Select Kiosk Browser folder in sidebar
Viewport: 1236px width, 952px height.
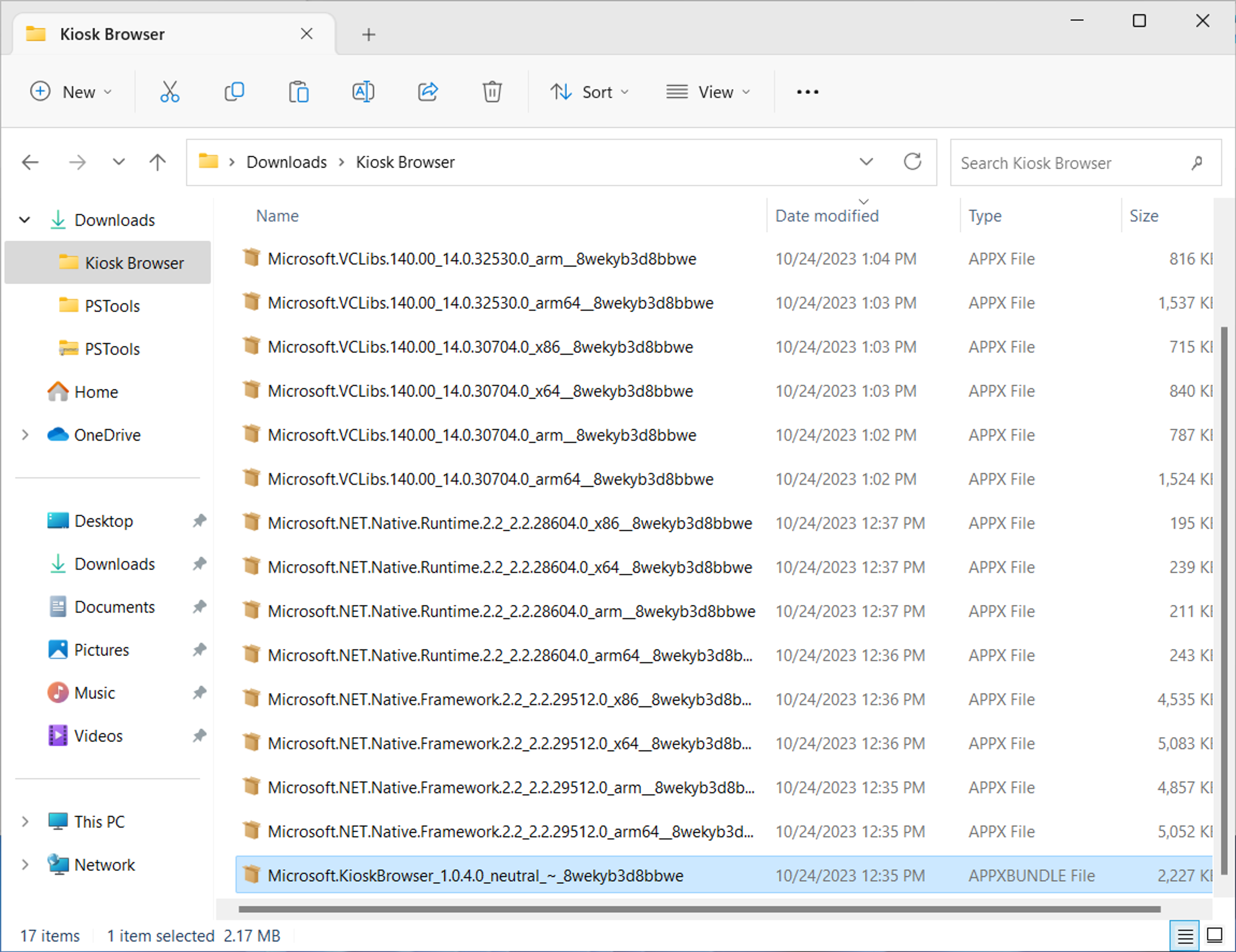[x=108, y=263]
